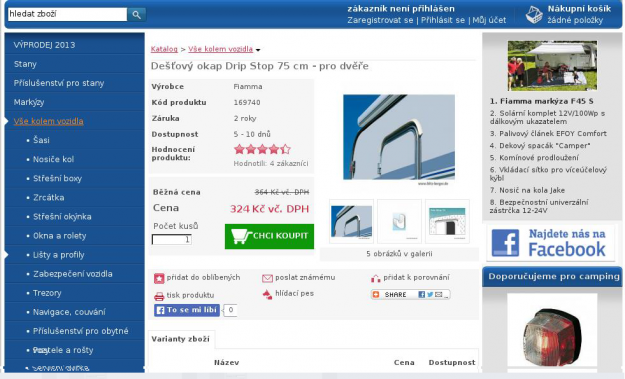Select the Varianty zboží tab

click(181, 339)
